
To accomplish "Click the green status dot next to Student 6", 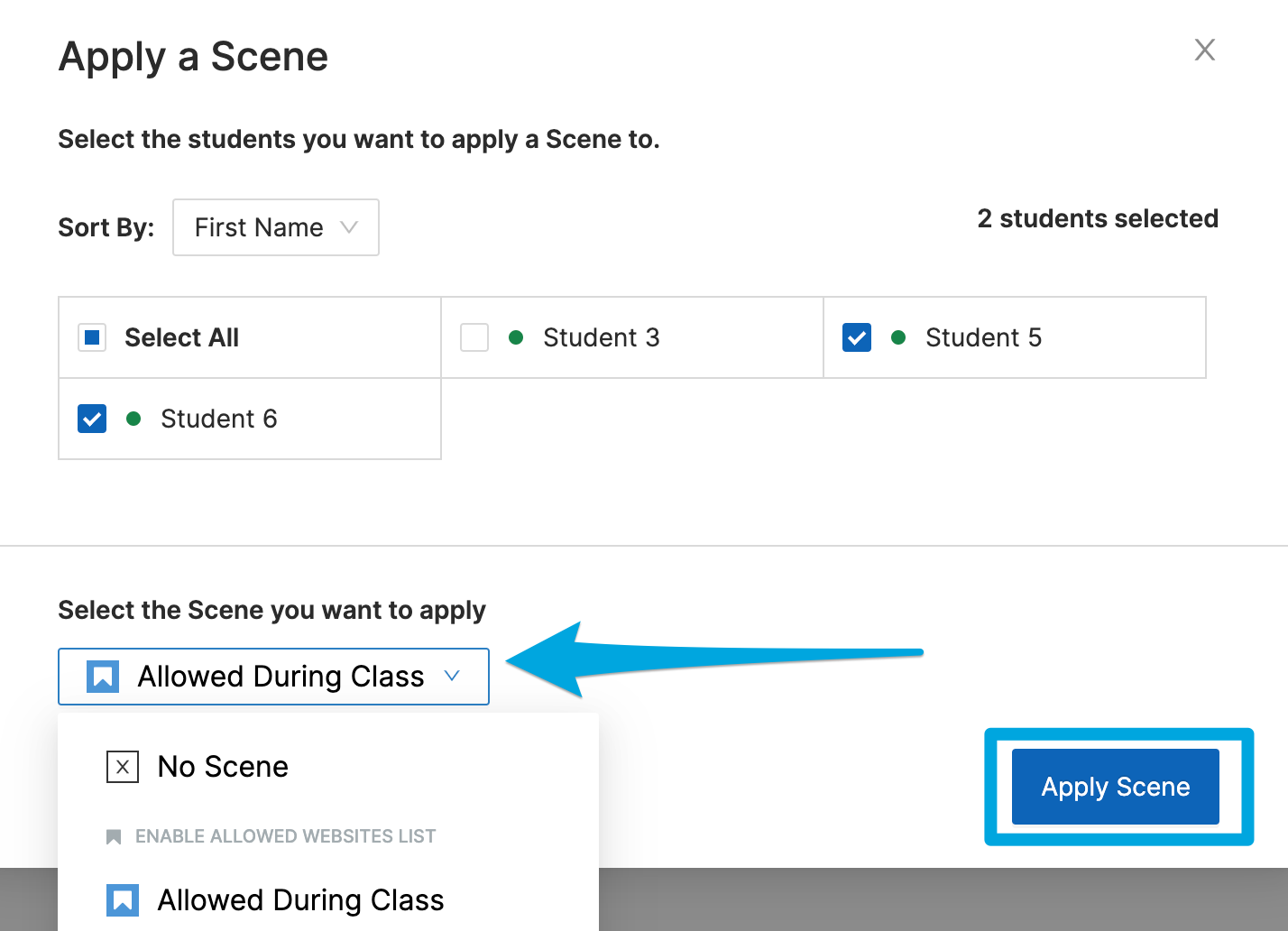I will pos(134,419).
